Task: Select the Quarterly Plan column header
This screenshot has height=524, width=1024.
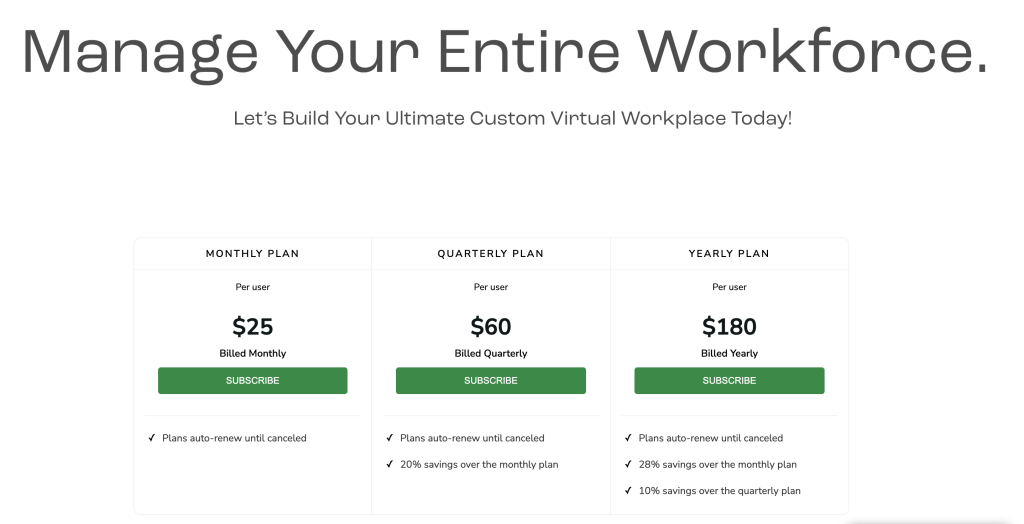Action: point(490,254)
